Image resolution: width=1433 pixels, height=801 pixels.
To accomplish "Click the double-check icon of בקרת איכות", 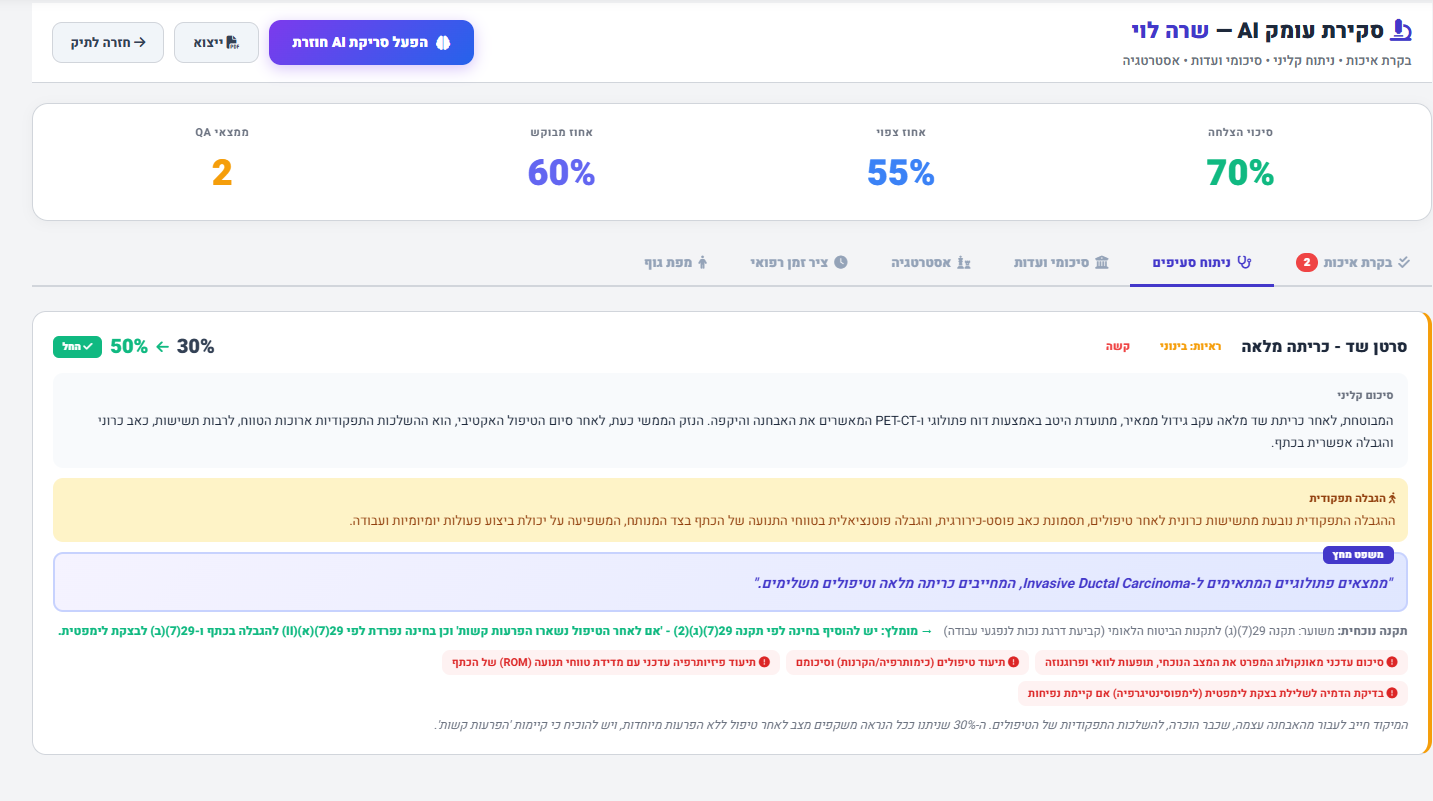I will pyautogui.click(x=1404, y=262).
